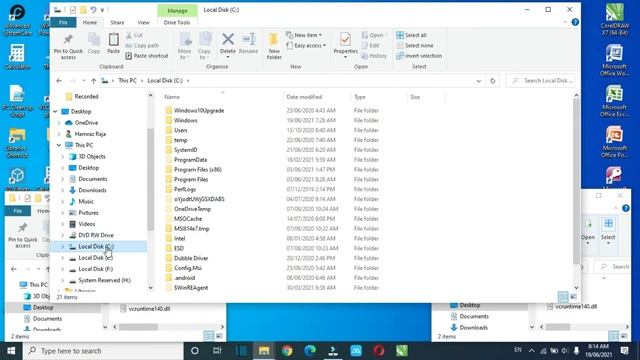The height and width of the screenshot is (360, 640).
Task: Expand the OneDrive tree node
Action: [58, 122]
